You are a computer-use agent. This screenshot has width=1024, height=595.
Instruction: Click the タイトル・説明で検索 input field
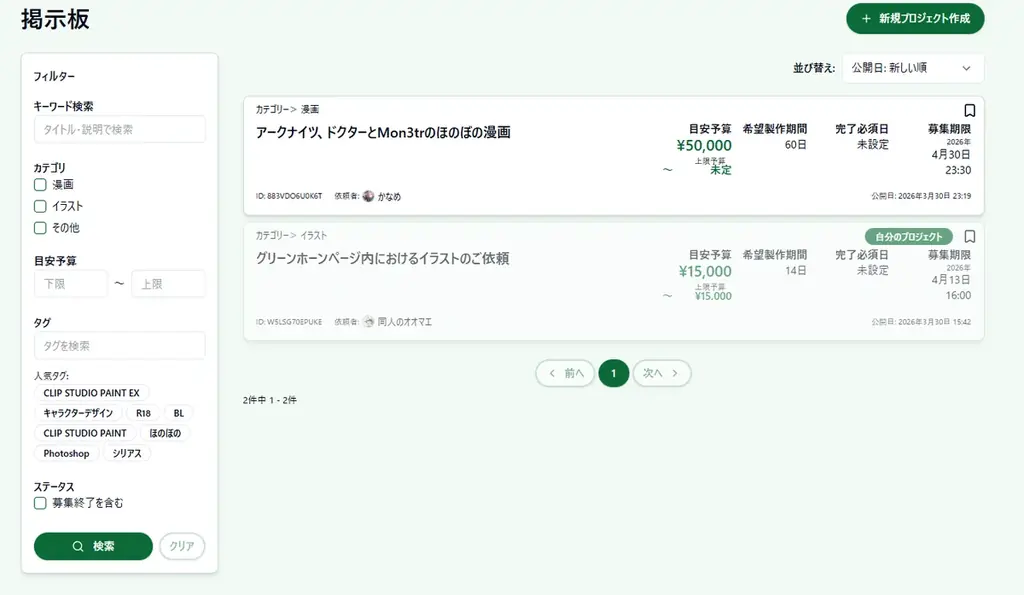coord(119,129)
